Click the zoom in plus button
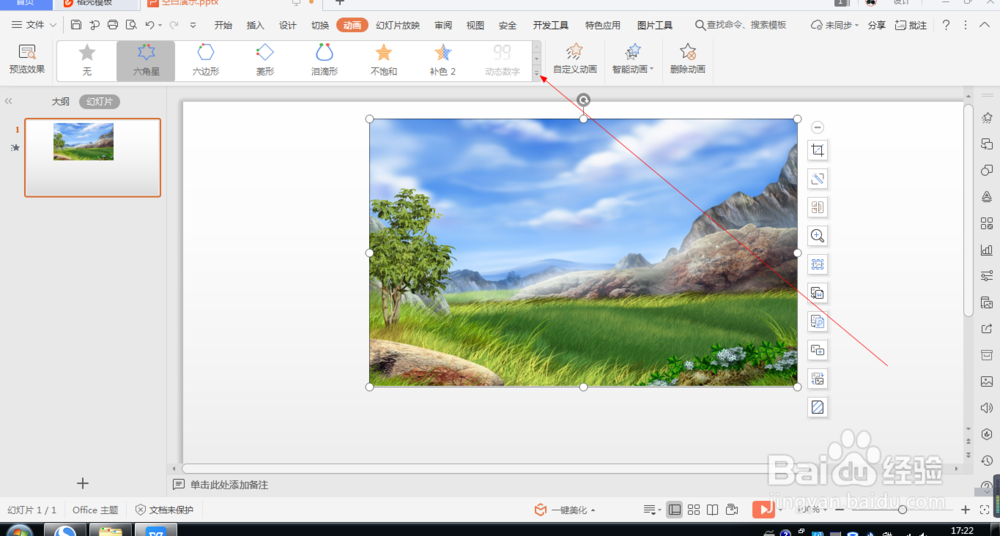The width and height of the screenshot is (1000, 536). pyautogui.click(x=965, y=509)
